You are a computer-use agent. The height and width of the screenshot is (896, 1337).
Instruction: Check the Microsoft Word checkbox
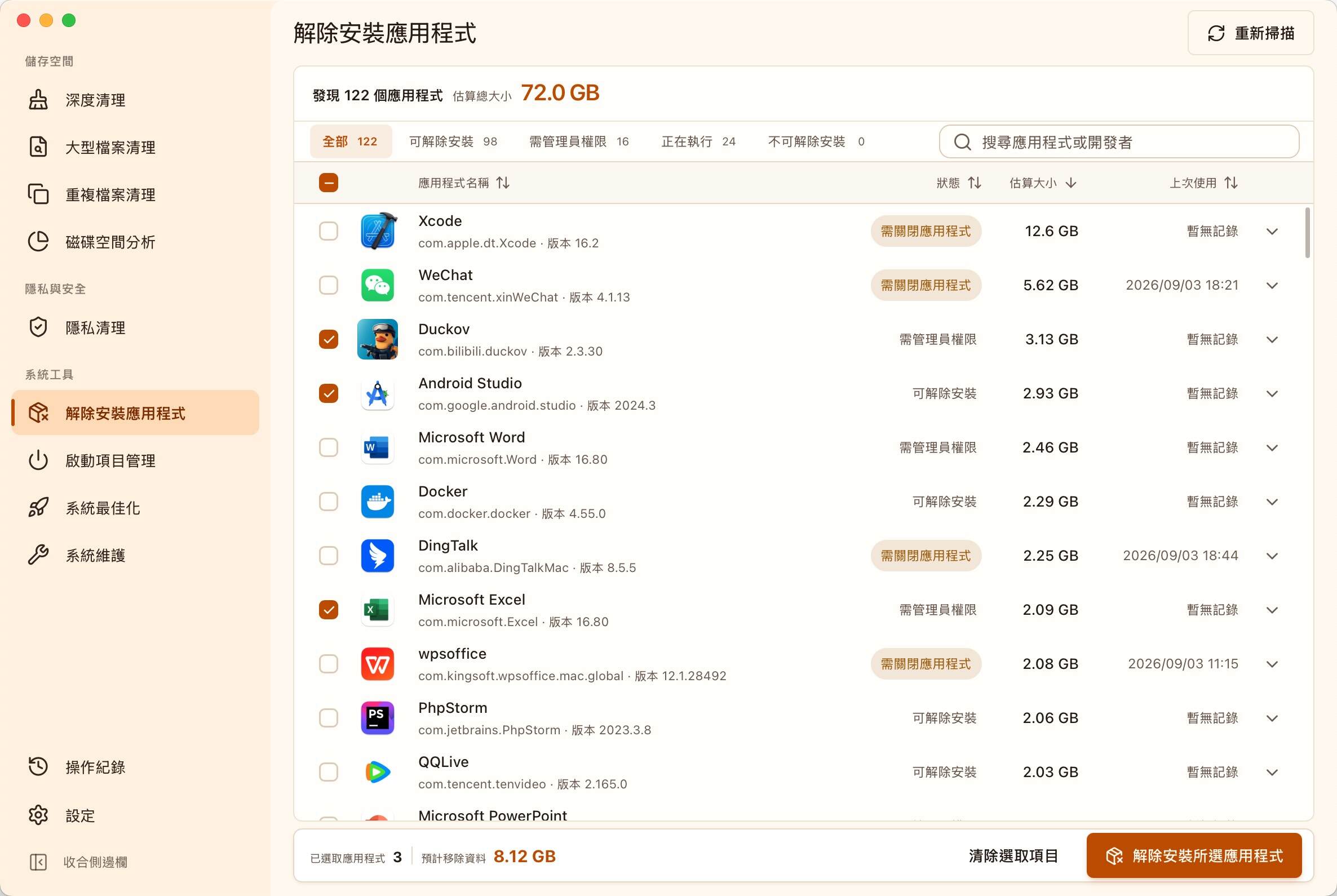(x=329, y=447)
